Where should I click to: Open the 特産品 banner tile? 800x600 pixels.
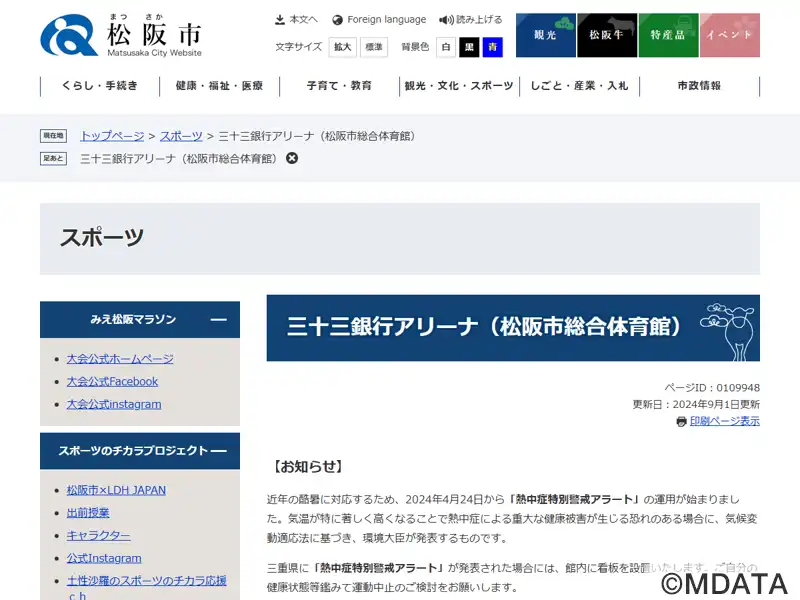[x=668, y=35]
